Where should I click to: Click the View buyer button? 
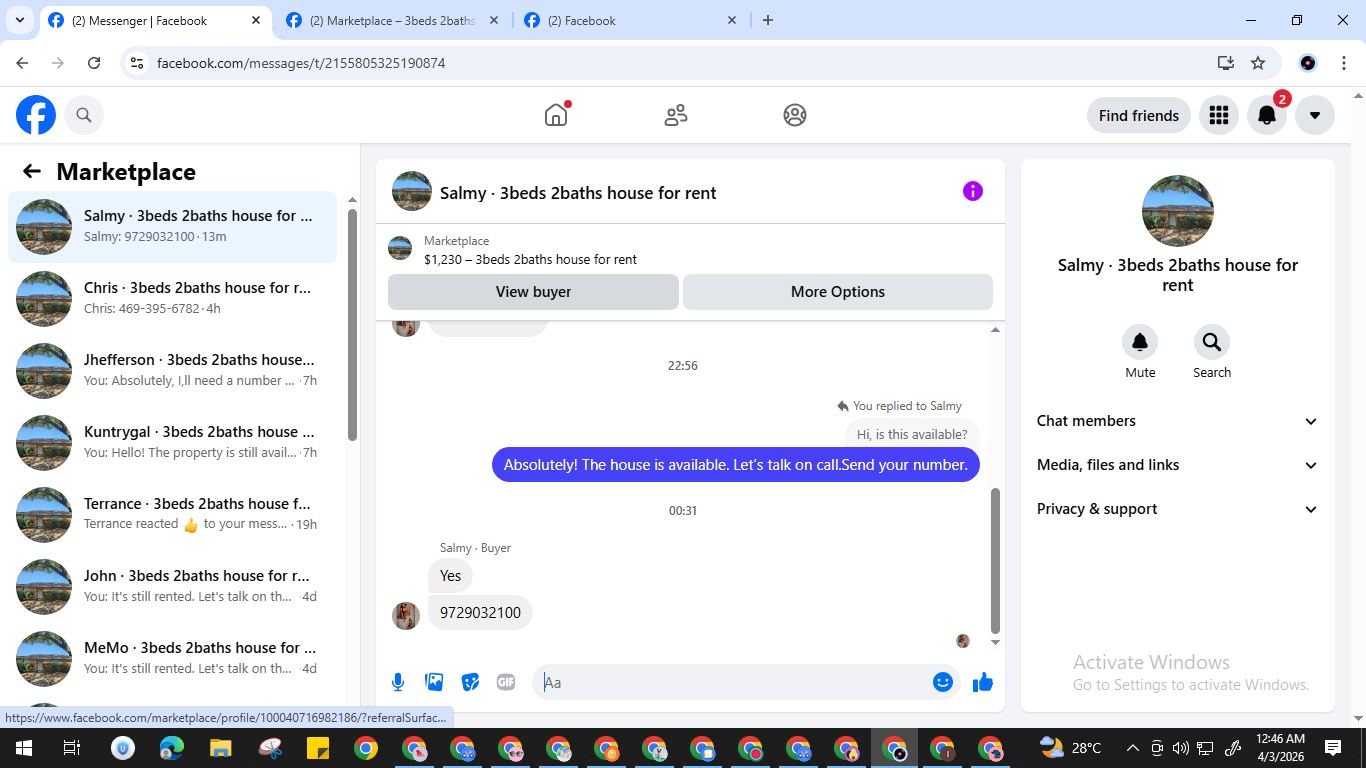(x=533, y=292)
